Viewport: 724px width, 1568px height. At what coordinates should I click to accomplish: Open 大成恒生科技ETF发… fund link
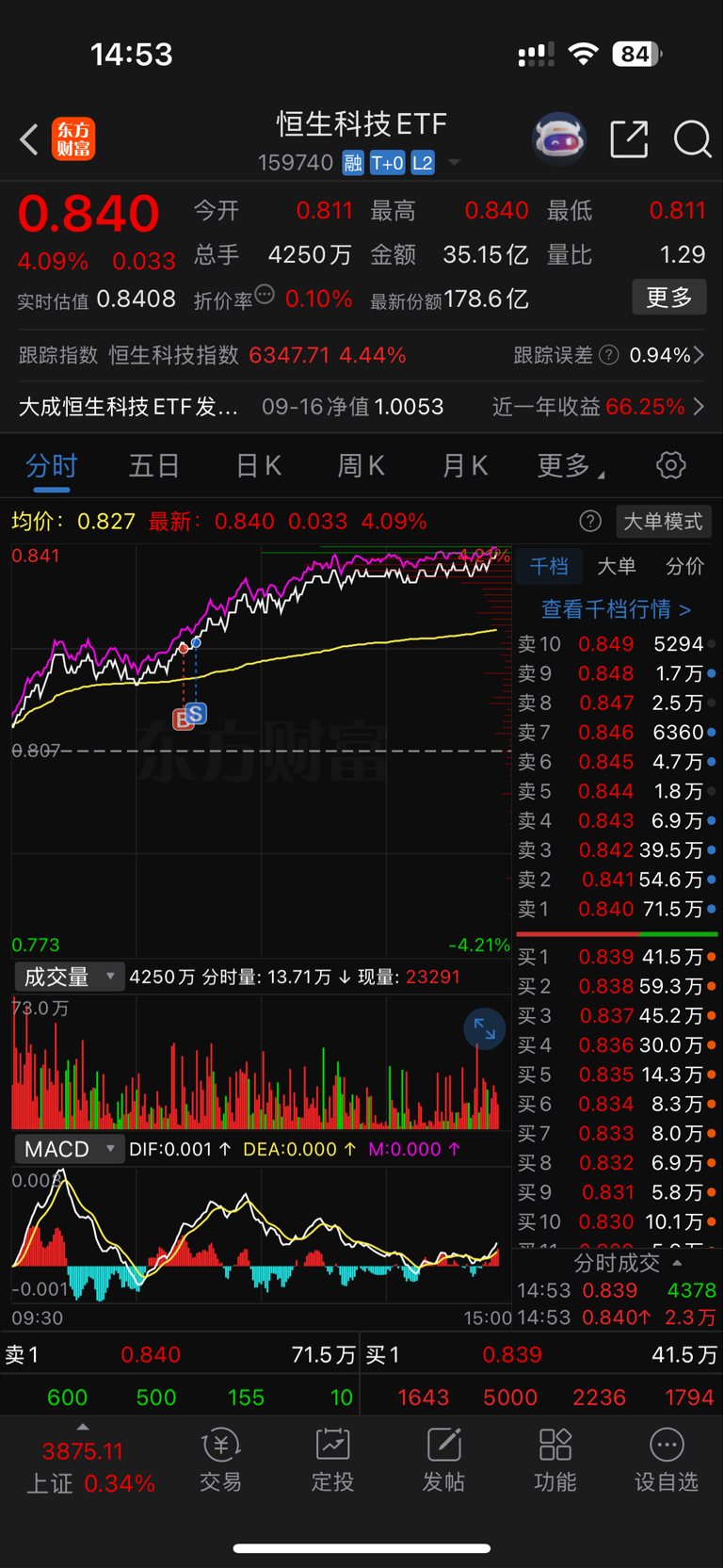click(129, 407)
